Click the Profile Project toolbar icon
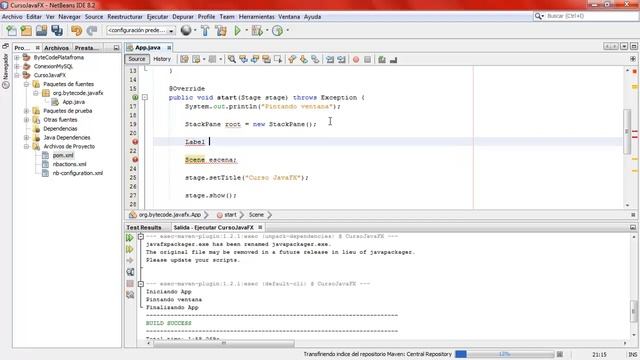Screen dimensions: 640x360 click(x=278, y=31)
